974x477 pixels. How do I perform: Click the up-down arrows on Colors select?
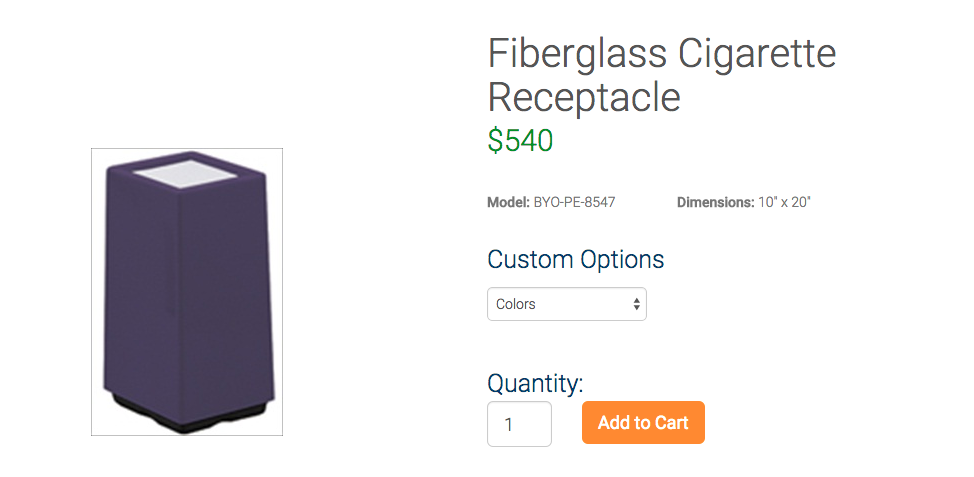(x=637, y=304)
